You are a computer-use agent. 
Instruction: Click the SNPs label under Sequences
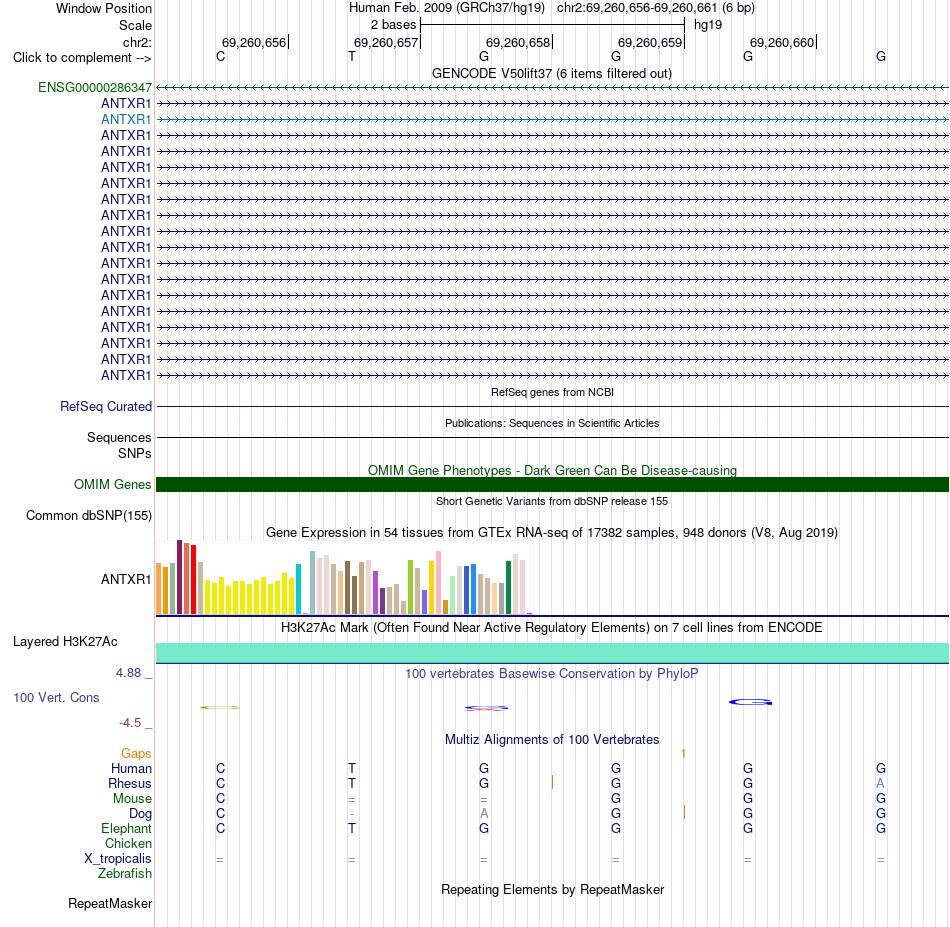[135, 453]
